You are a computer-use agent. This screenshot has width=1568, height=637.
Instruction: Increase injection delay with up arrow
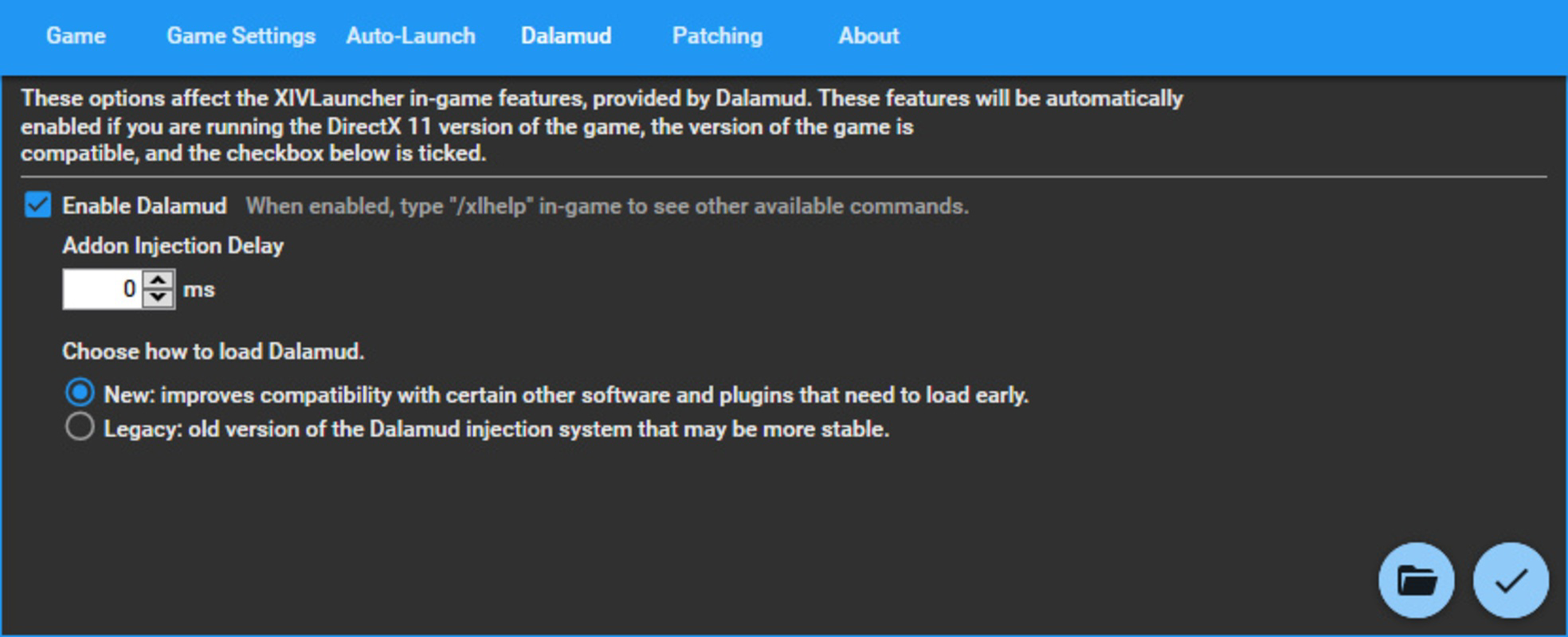(x=159, y=280)
